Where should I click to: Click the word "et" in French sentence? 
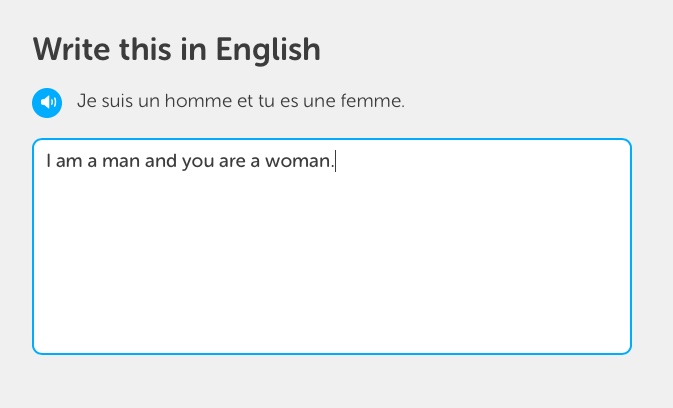(x=245, y=102)
